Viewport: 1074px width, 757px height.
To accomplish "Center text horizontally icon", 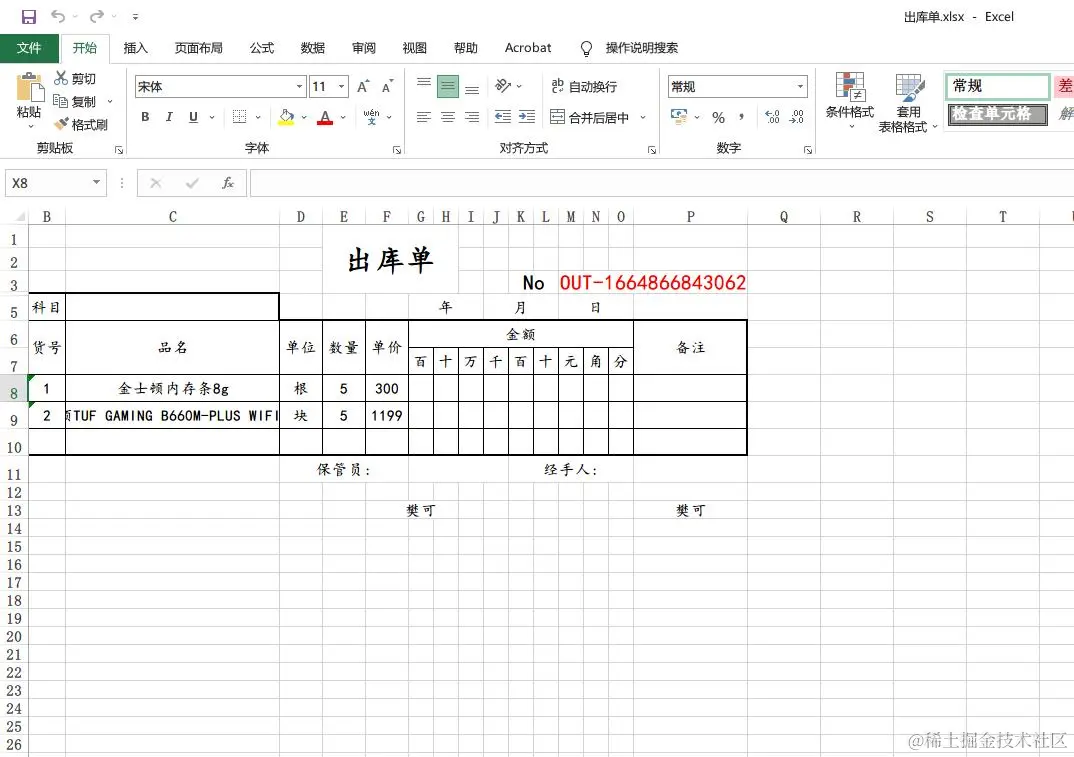I will (x=448, y=117).
